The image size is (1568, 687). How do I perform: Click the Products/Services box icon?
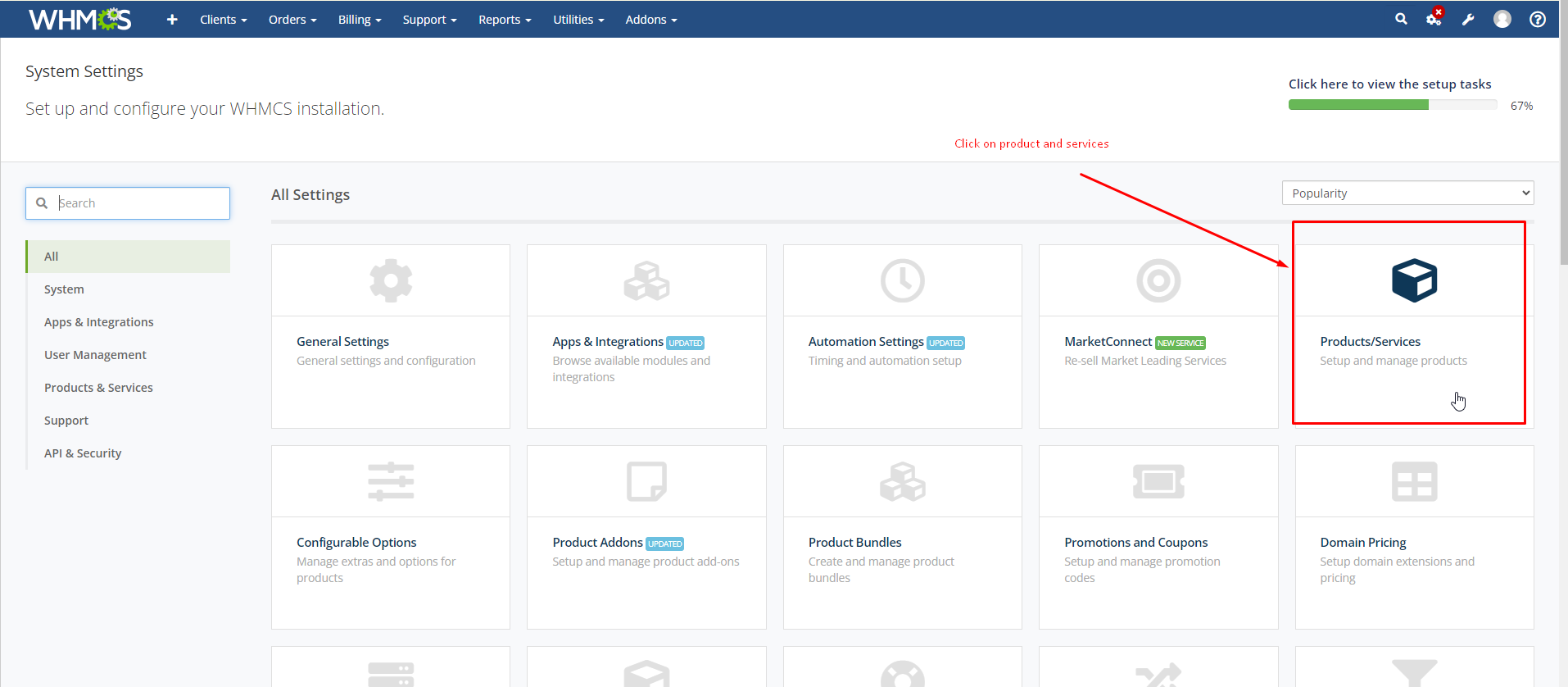(1414, 280)
